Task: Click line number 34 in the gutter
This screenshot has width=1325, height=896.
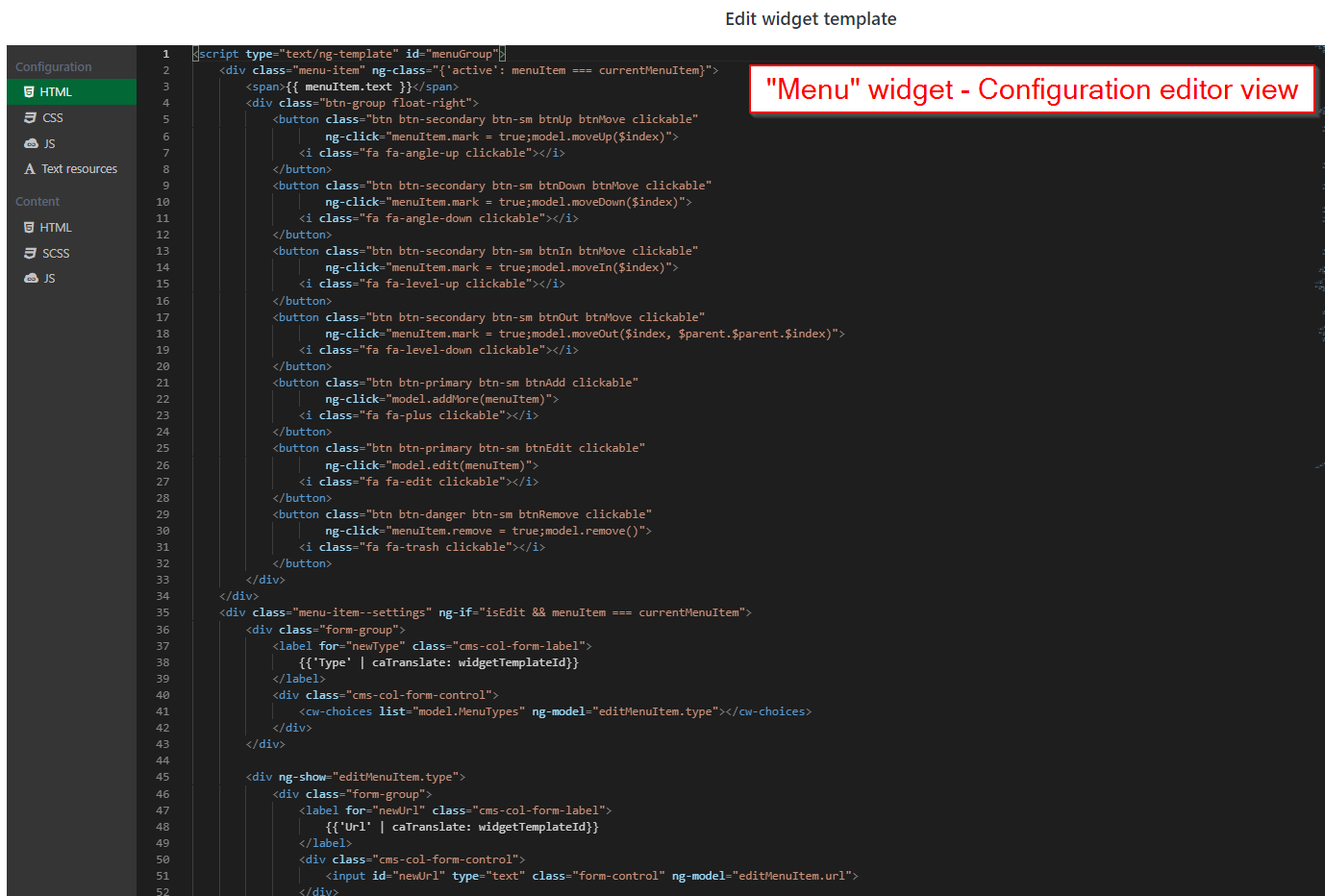Action: point(162,596)
